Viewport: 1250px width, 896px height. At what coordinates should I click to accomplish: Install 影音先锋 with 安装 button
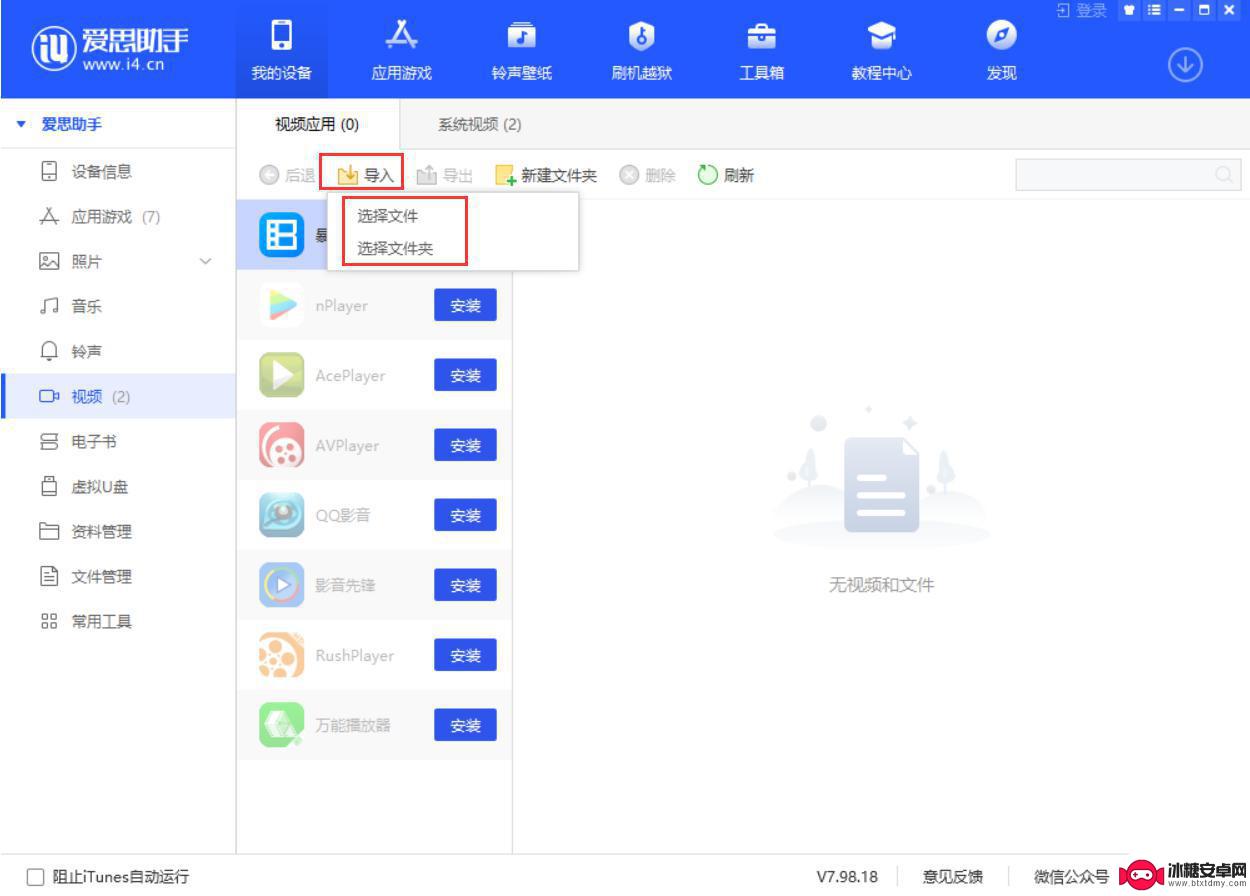pos(465,585)
